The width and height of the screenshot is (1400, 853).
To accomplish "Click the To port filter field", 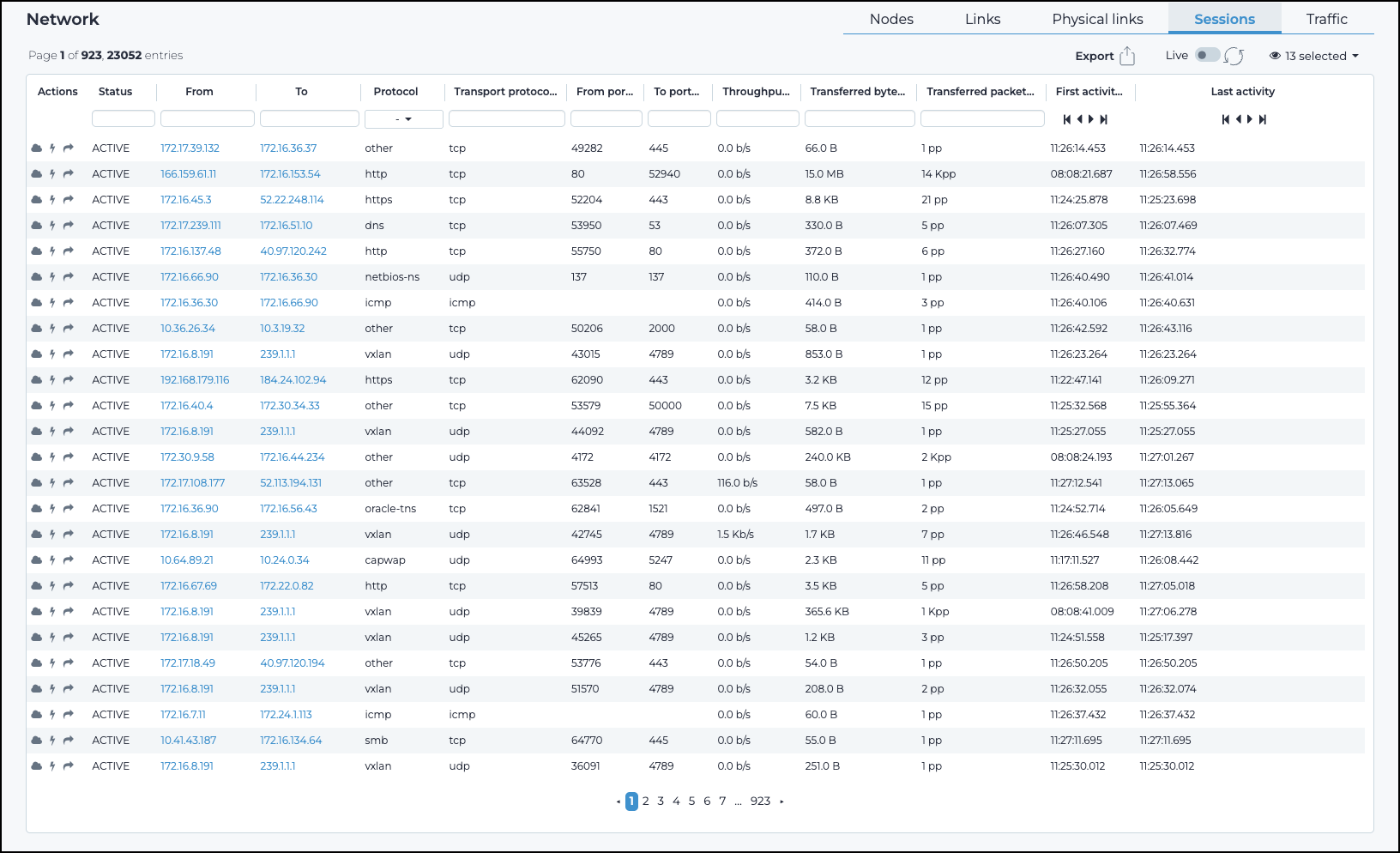I will coord(679,119).
